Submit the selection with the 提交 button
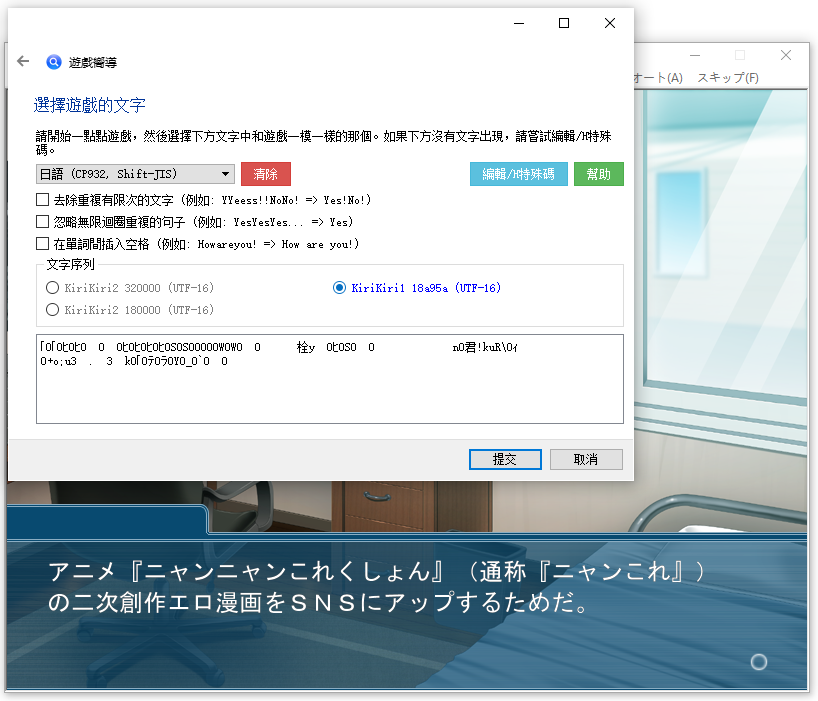This screenshot has width=818, height=701. 505,460
